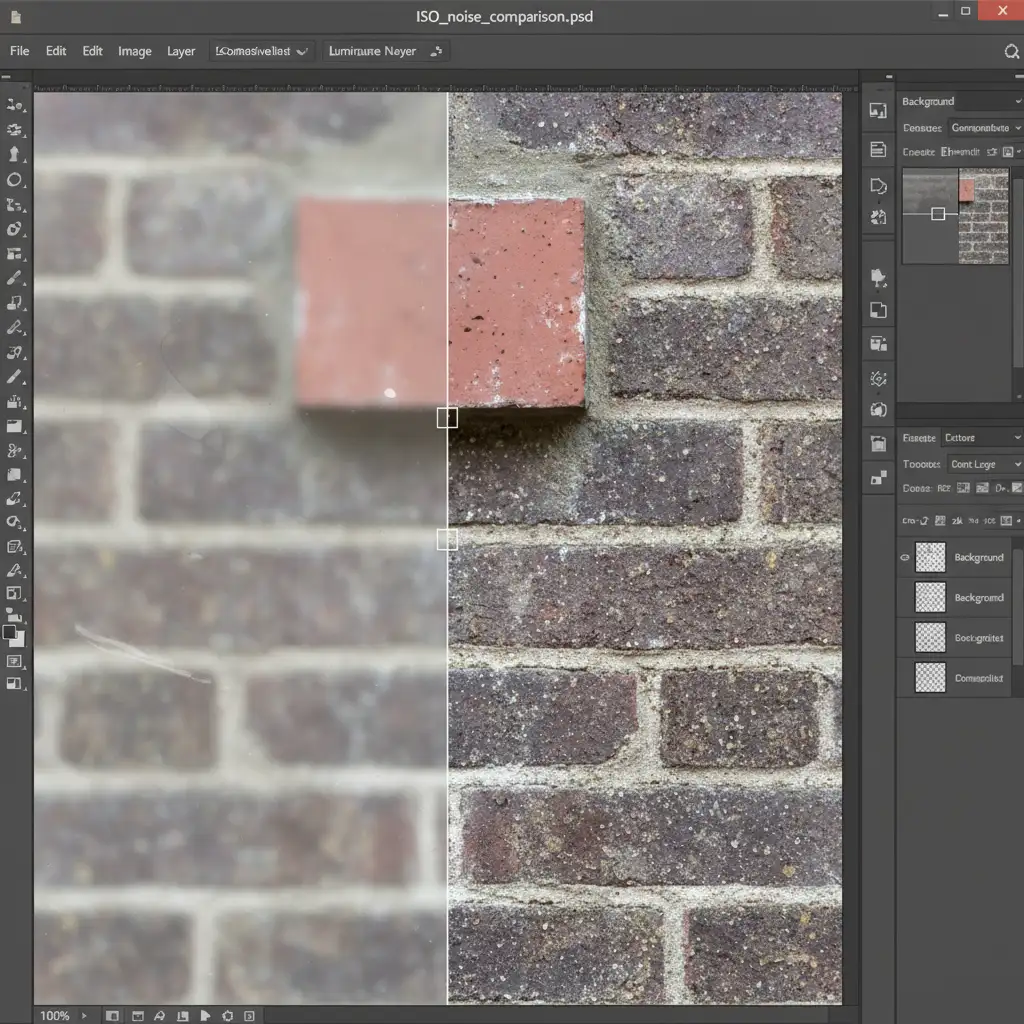Click the foreground color swatch

point(11,632)
